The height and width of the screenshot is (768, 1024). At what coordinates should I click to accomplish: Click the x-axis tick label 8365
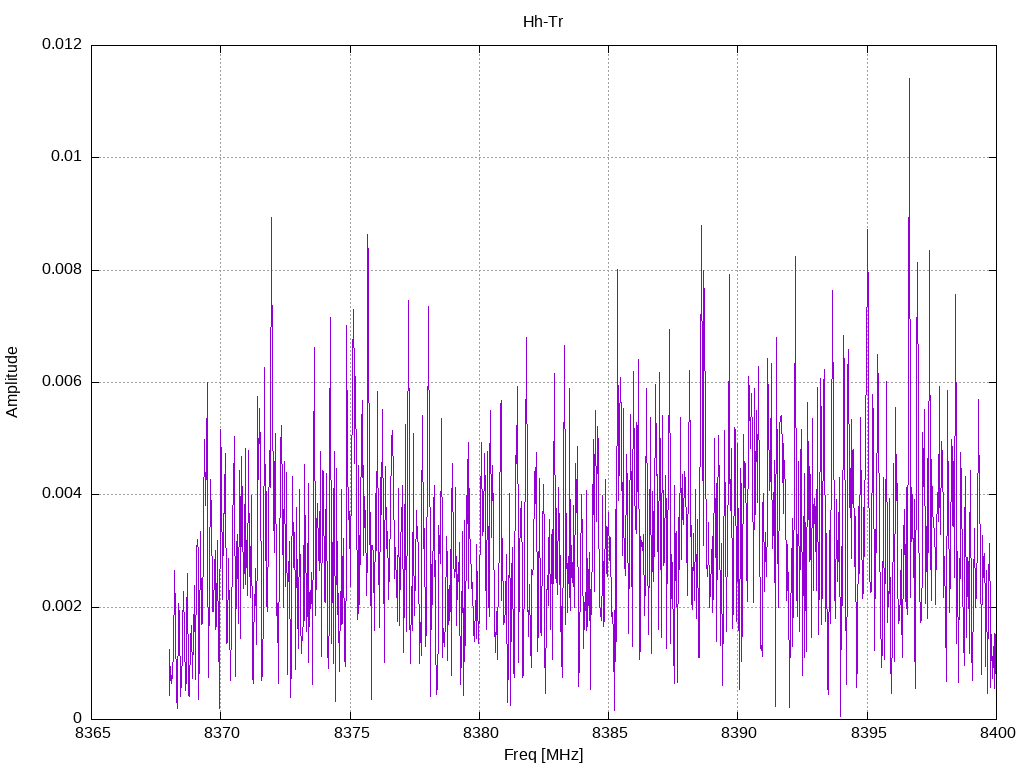[x=92, y=733]
